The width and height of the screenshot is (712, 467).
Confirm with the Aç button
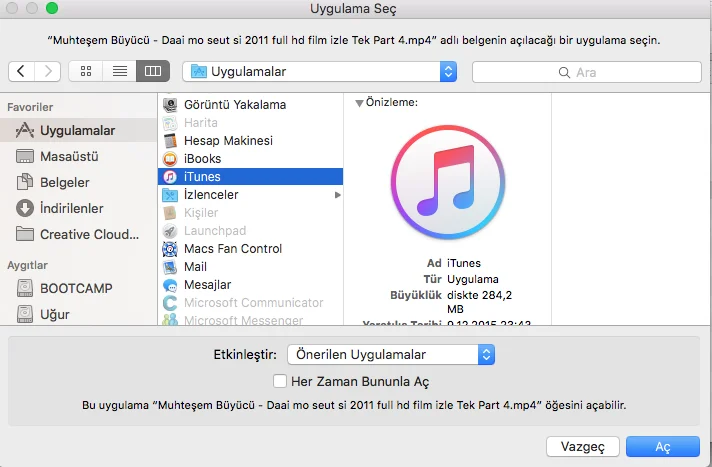coord(663,447)
